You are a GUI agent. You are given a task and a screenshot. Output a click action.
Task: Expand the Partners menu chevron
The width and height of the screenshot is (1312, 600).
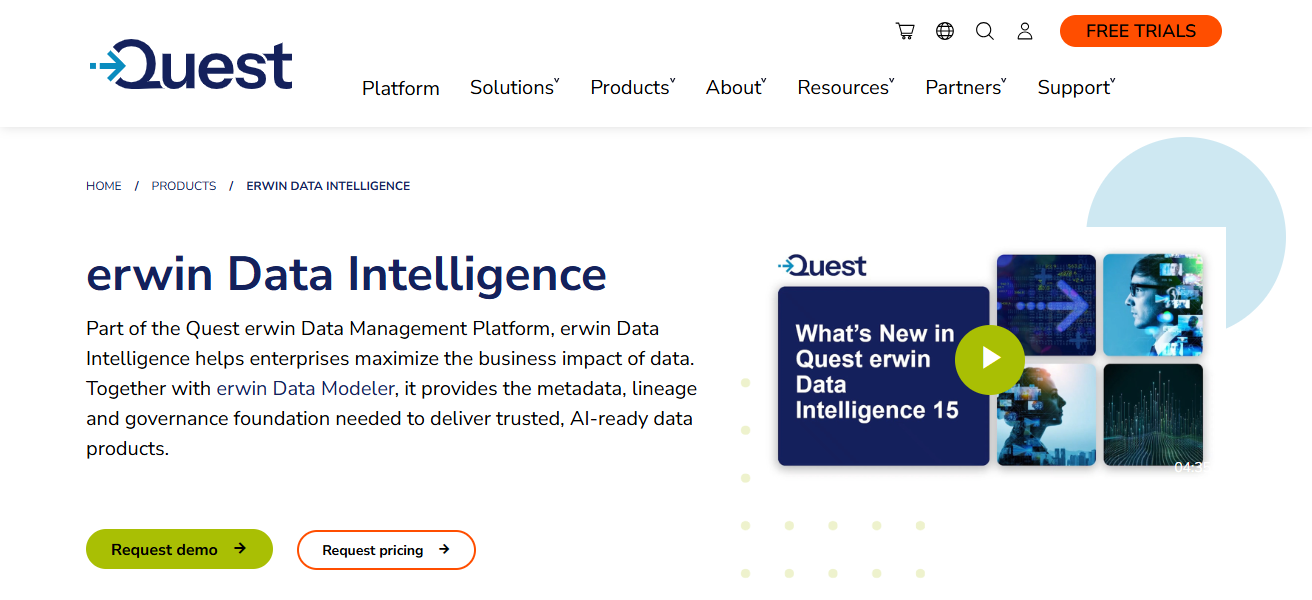tap(1004, 83)
